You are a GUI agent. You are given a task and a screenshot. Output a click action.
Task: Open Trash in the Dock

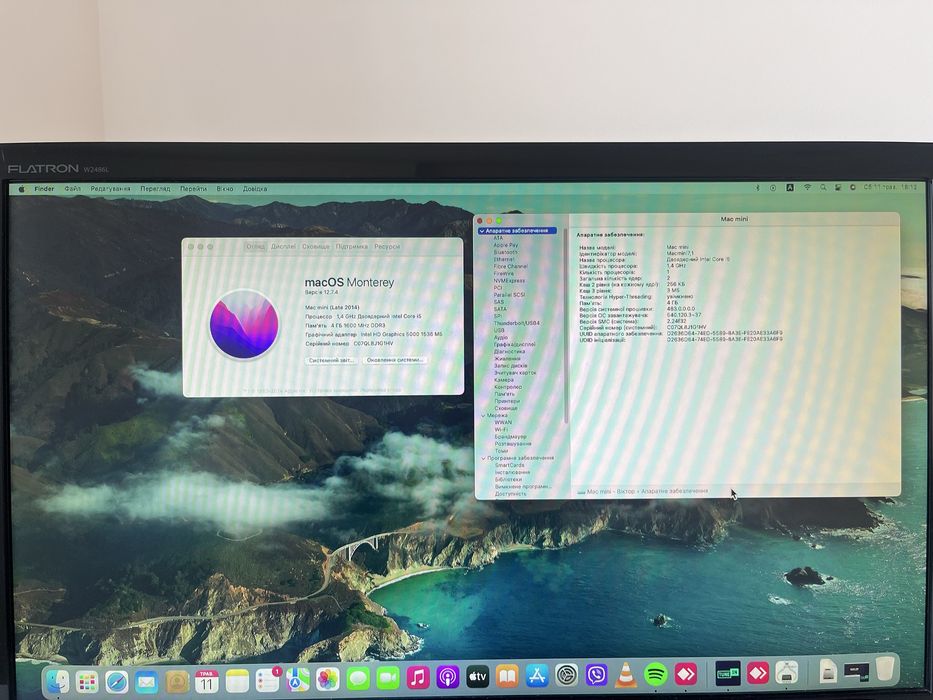[887, 669]
